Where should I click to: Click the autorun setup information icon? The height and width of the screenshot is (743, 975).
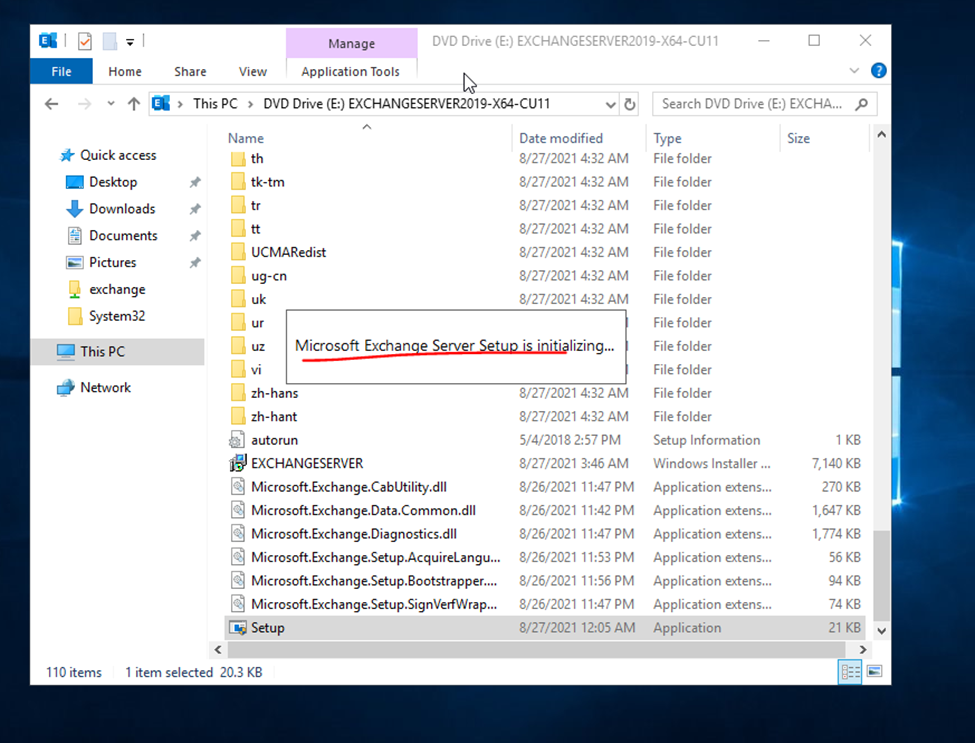[x=237, y=440]
